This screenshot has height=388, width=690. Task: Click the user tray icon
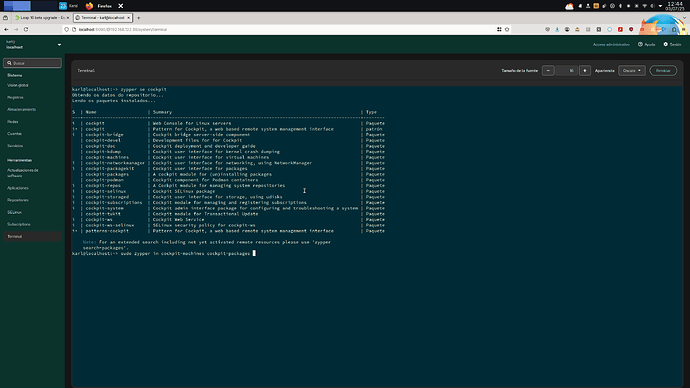coord(587,6)
